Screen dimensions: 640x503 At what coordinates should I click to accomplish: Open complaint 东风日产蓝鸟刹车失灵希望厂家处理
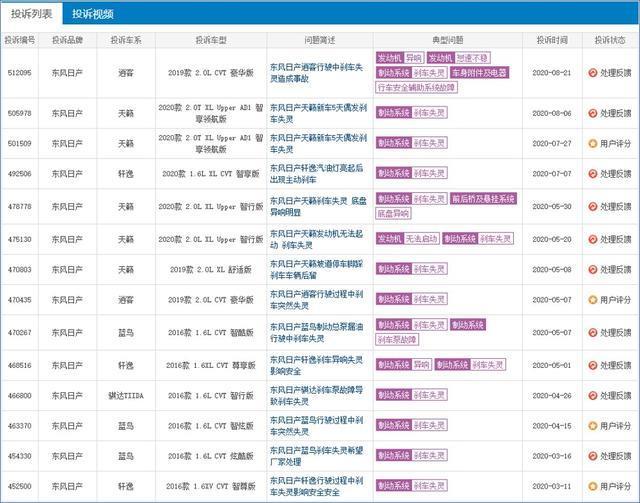click(317, 456)
